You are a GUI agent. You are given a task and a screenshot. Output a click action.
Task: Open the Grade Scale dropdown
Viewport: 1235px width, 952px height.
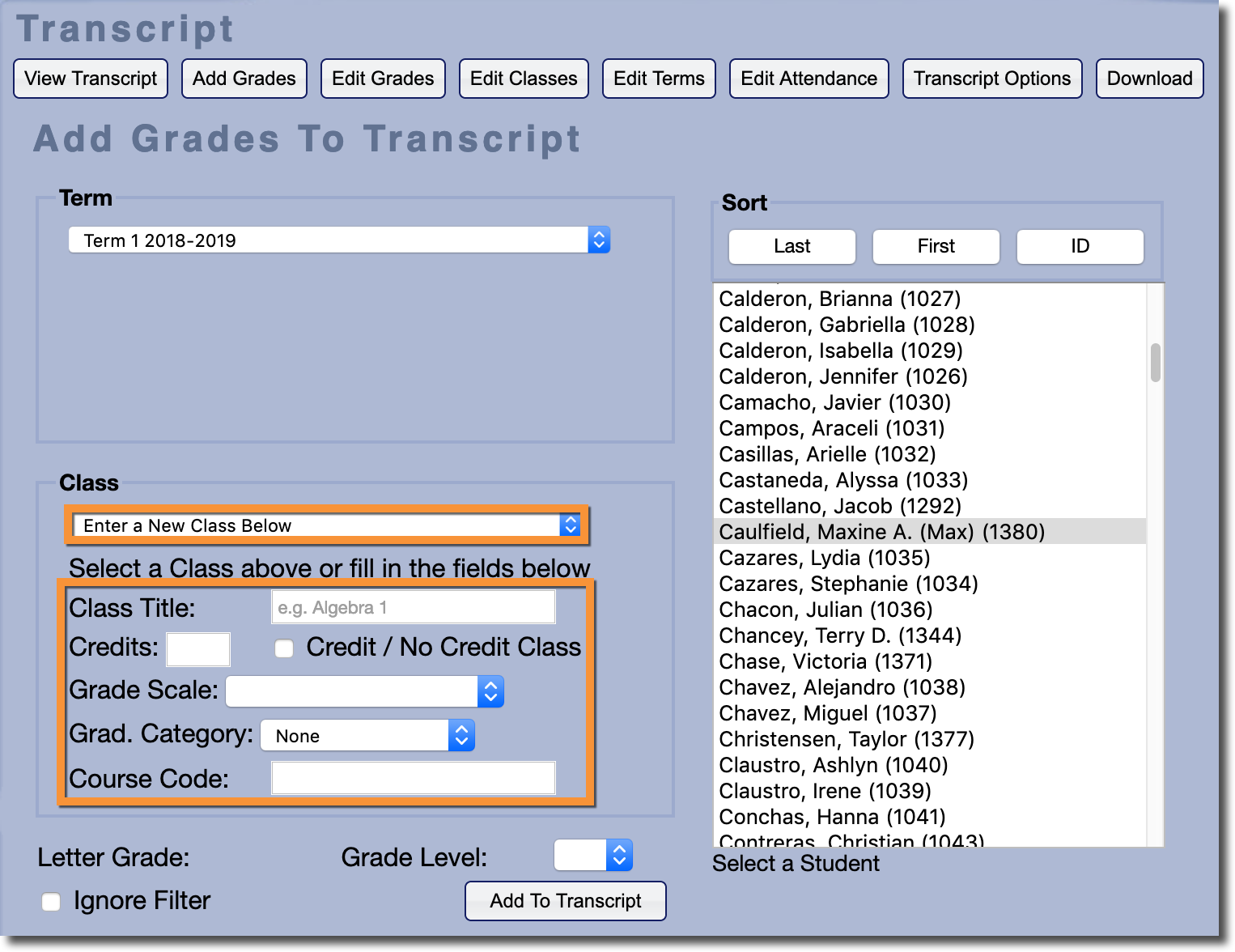(364, 692)
